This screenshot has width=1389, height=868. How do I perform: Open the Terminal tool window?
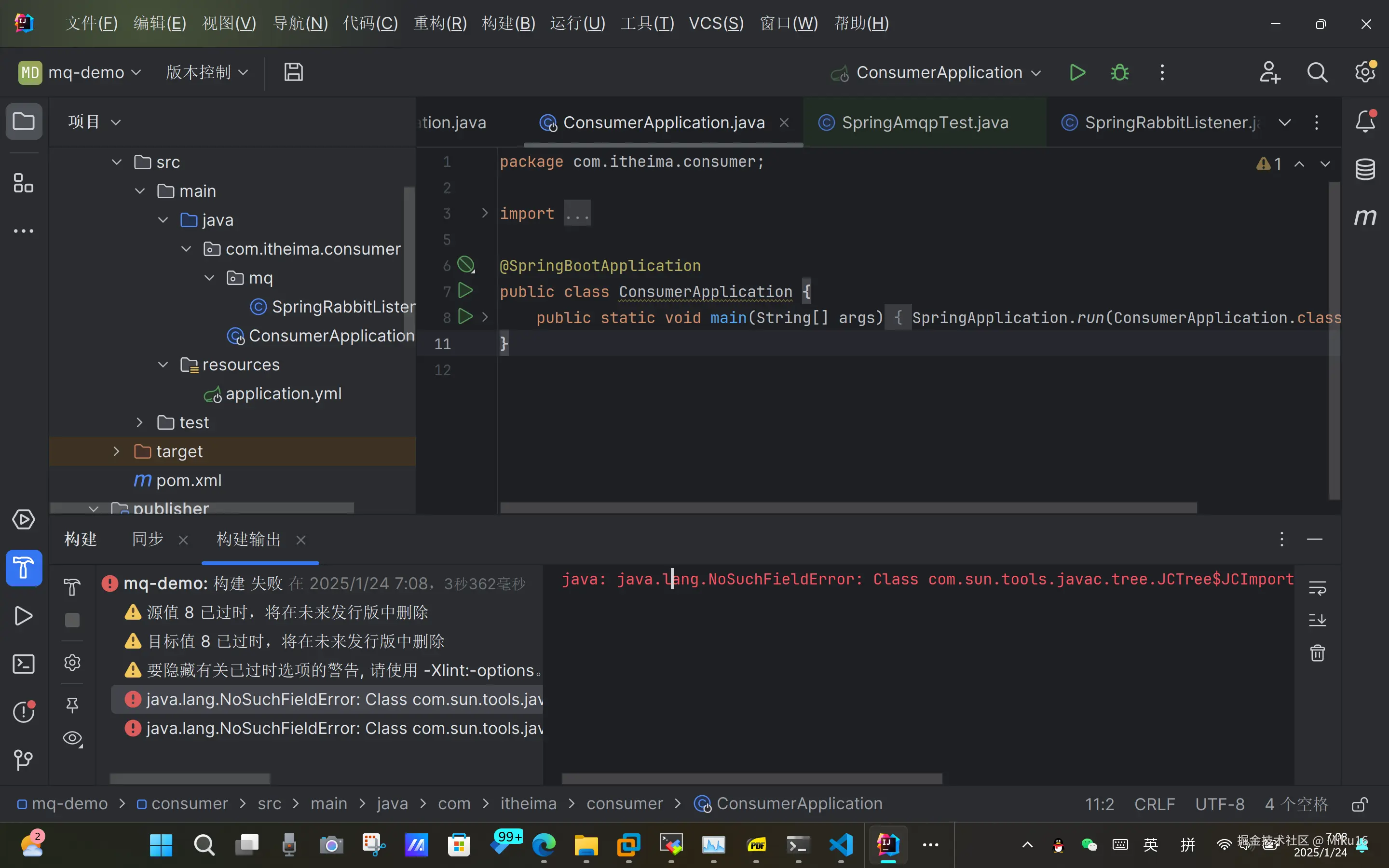[x=24, y=664]
